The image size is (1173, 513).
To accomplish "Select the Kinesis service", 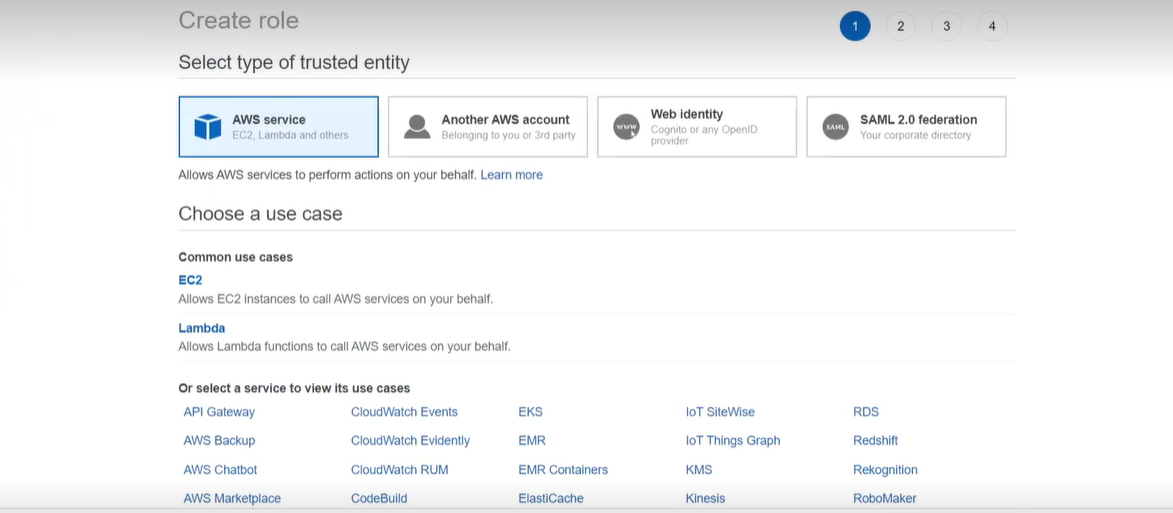I will (x=705, y=498).
